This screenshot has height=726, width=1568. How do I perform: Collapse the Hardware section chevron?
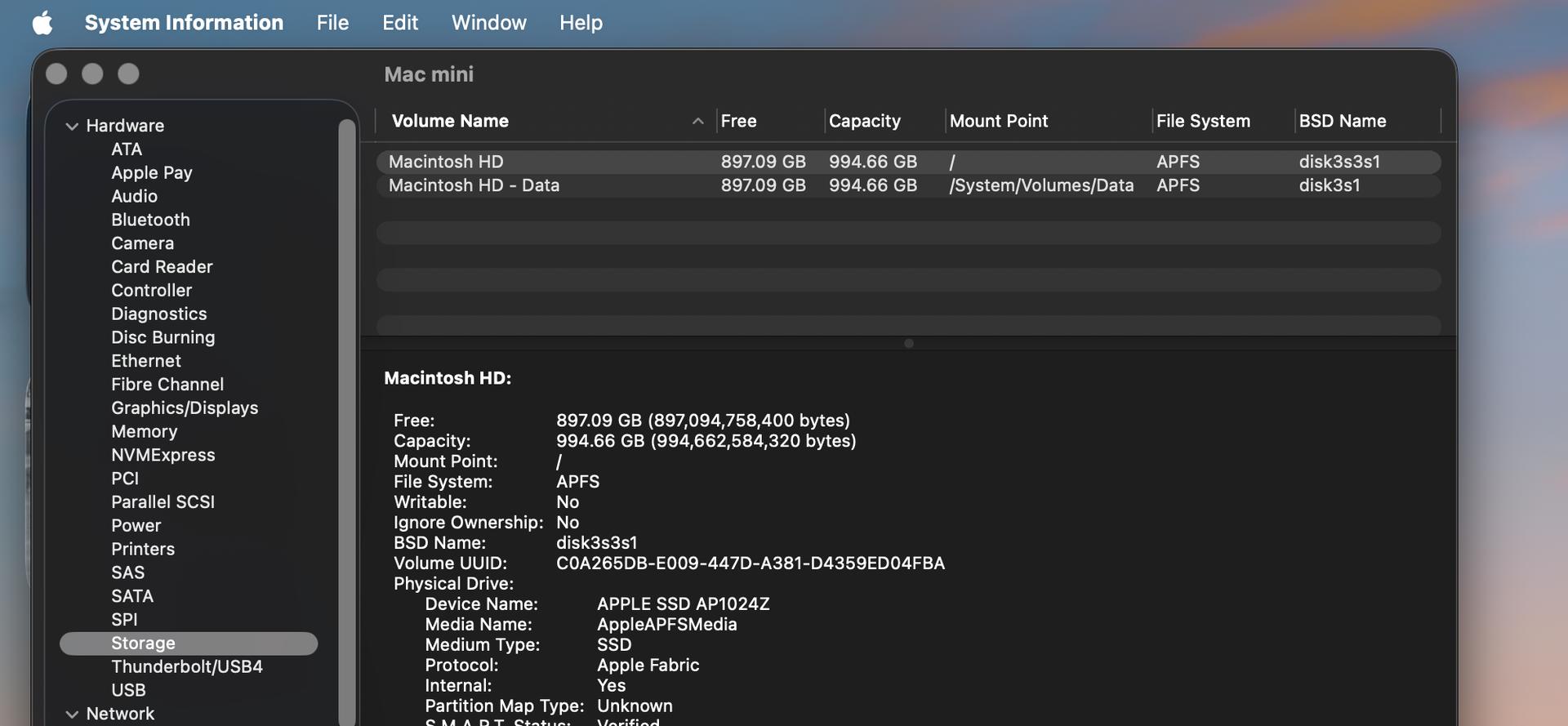pos(72,127)
